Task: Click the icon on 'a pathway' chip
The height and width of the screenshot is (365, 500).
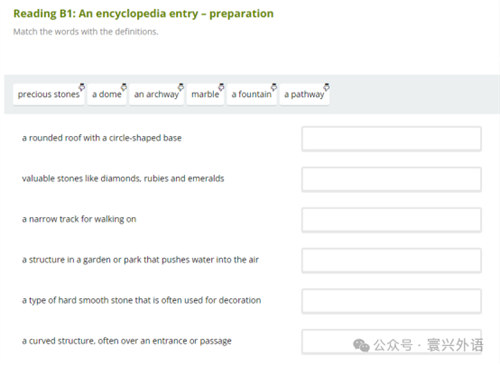Action: (326, 87)
